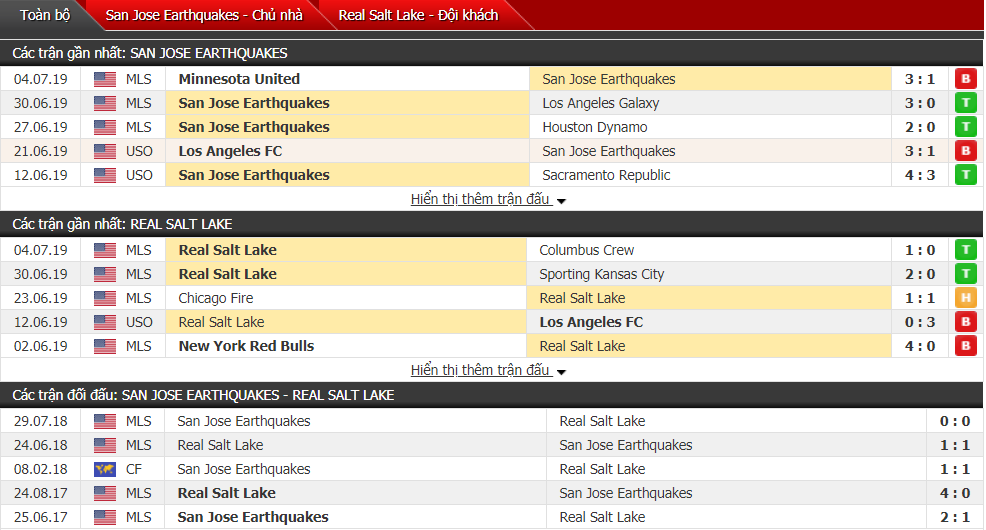Expand more Real Salt Lake matches
986x530 pixels.
(488, 370)
